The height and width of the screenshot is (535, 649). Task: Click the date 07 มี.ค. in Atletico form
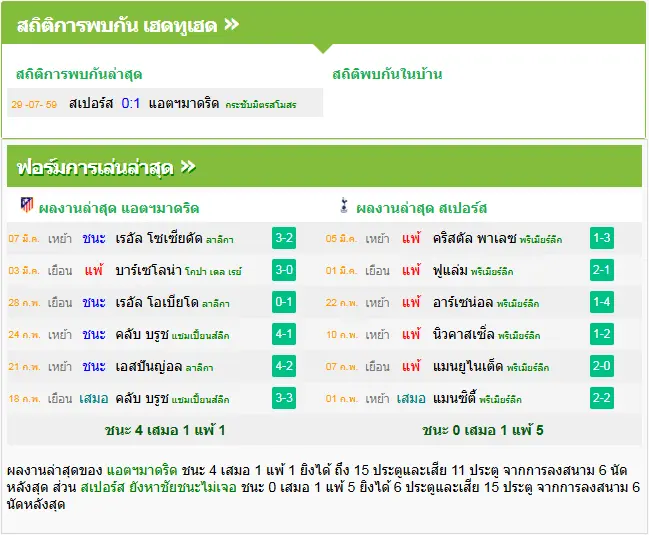pyautogui.click(x=24, y=238)
